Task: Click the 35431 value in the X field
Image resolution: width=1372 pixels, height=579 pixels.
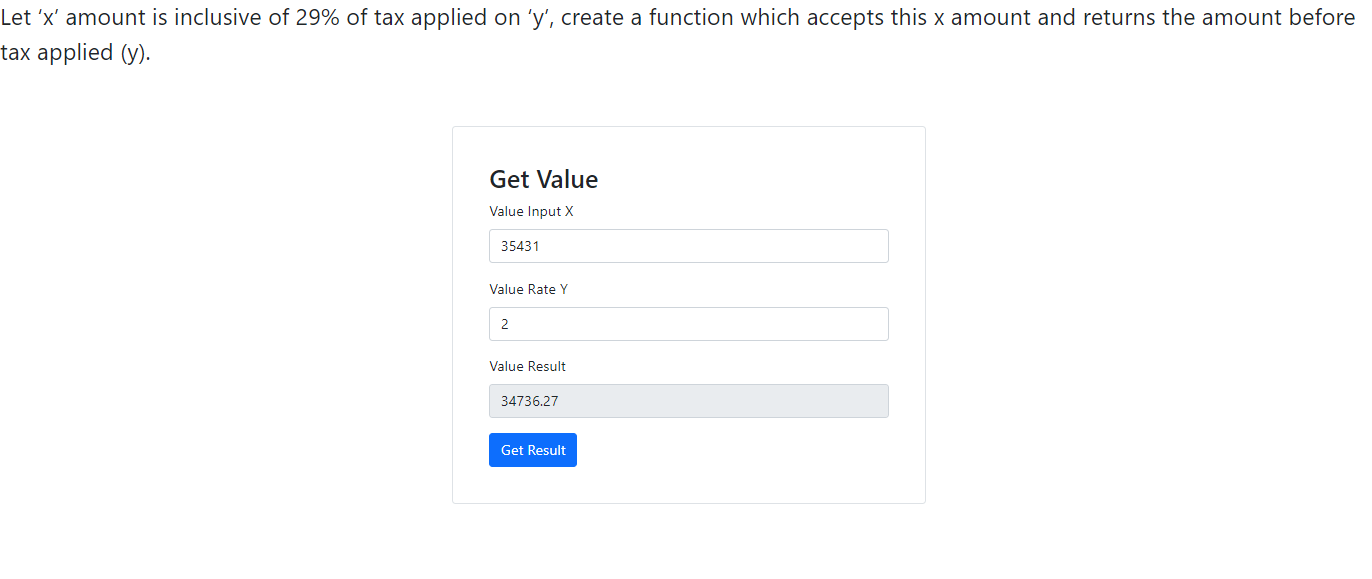Action: 520,246
